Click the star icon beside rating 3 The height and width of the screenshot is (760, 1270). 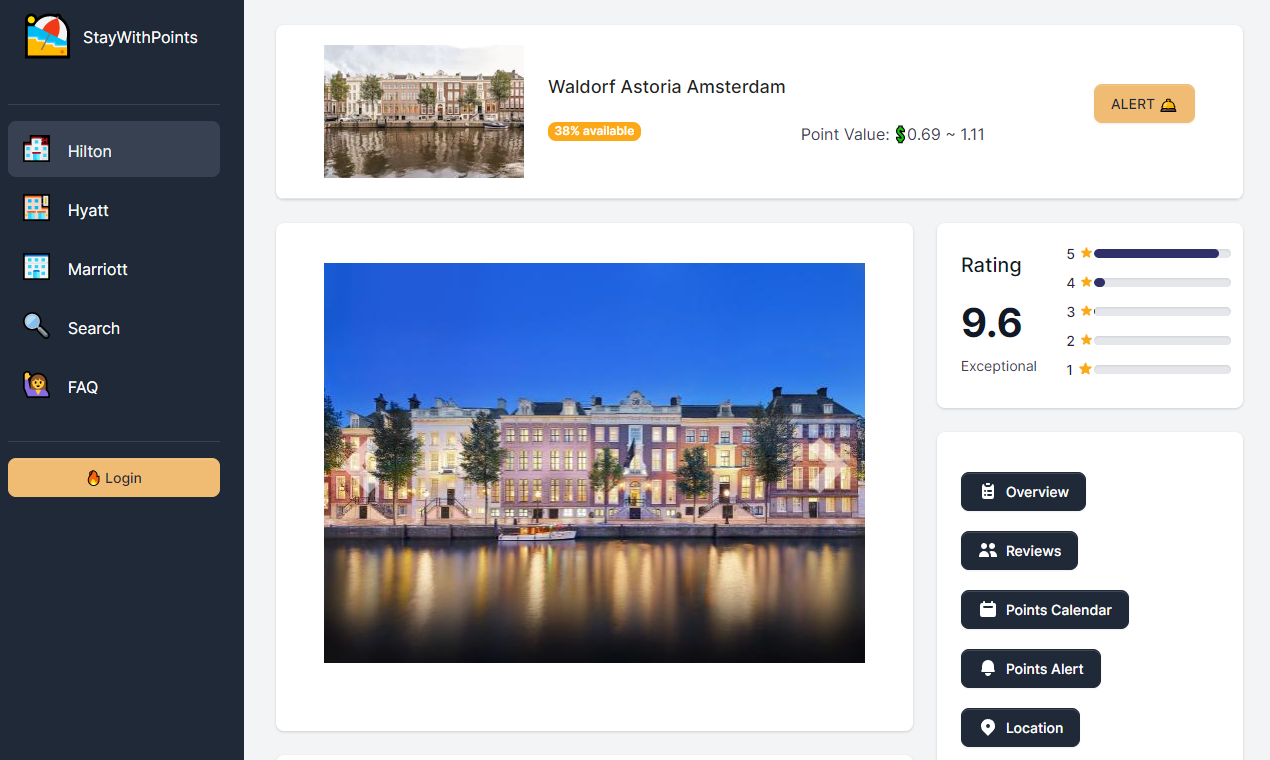(x=1086, y=311)
